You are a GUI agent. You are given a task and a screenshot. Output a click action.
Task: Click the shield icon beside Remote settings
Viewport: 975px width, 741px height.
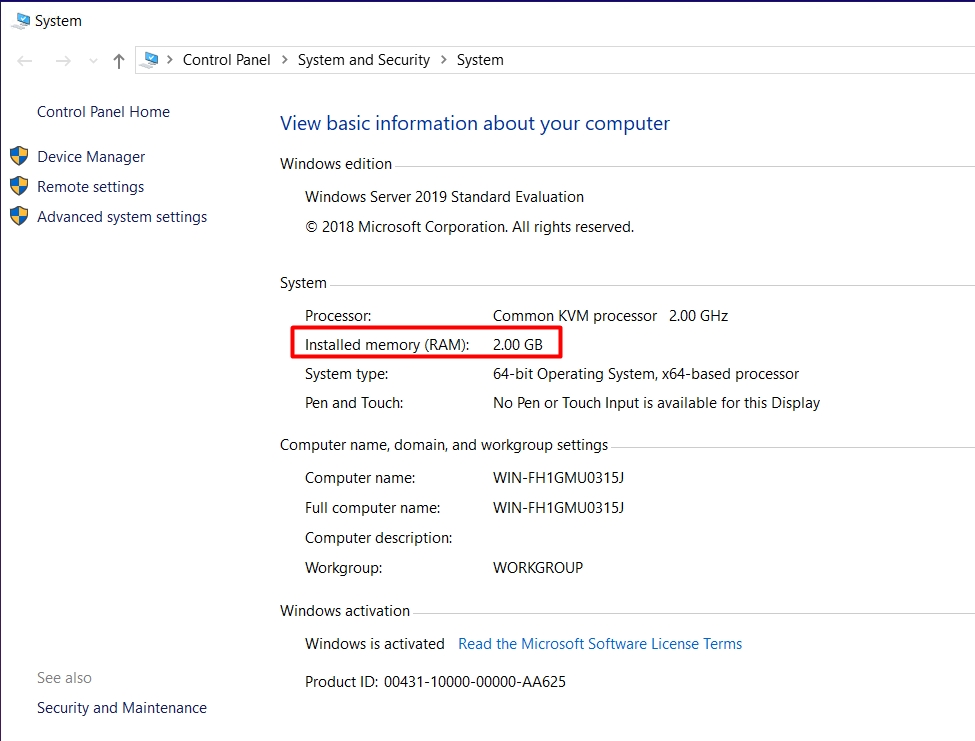[19, 186]
